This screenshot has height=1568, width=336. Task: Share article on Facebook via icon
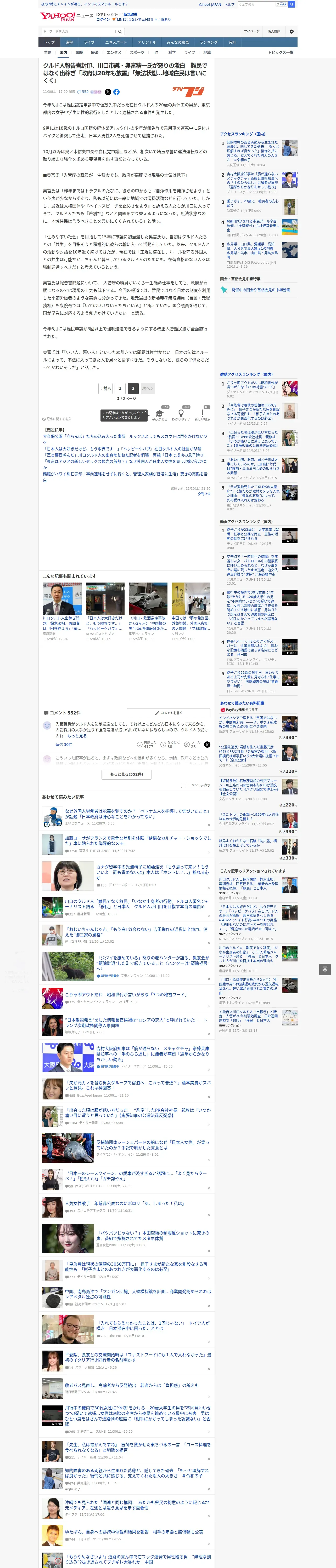[116, 92]
